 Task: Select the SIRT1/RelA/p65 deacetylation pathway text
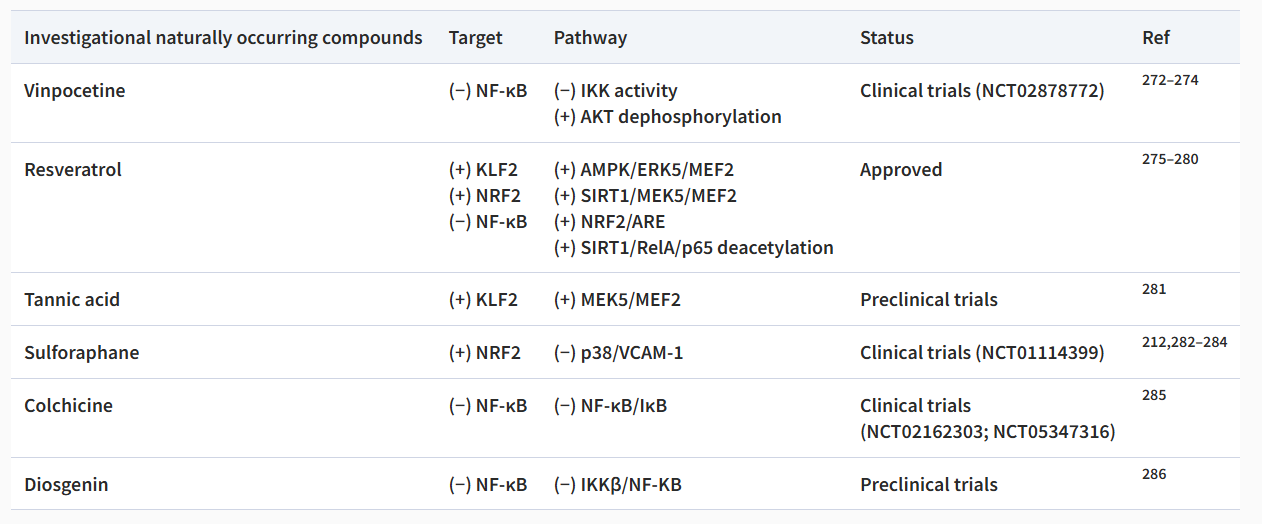click(693, 248)
